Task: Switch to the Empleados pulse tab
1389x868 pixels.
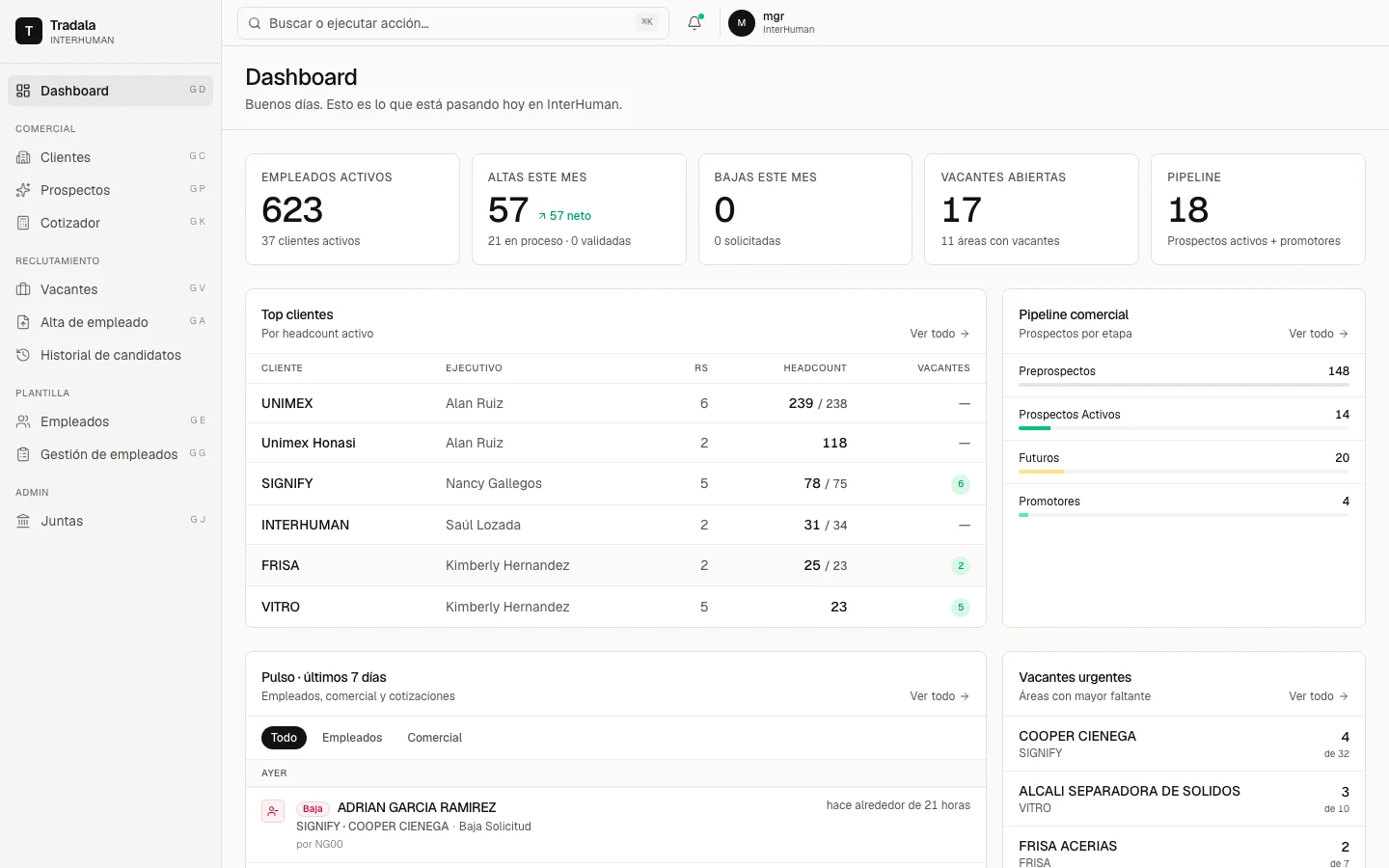Action: [x=352, y=738]
